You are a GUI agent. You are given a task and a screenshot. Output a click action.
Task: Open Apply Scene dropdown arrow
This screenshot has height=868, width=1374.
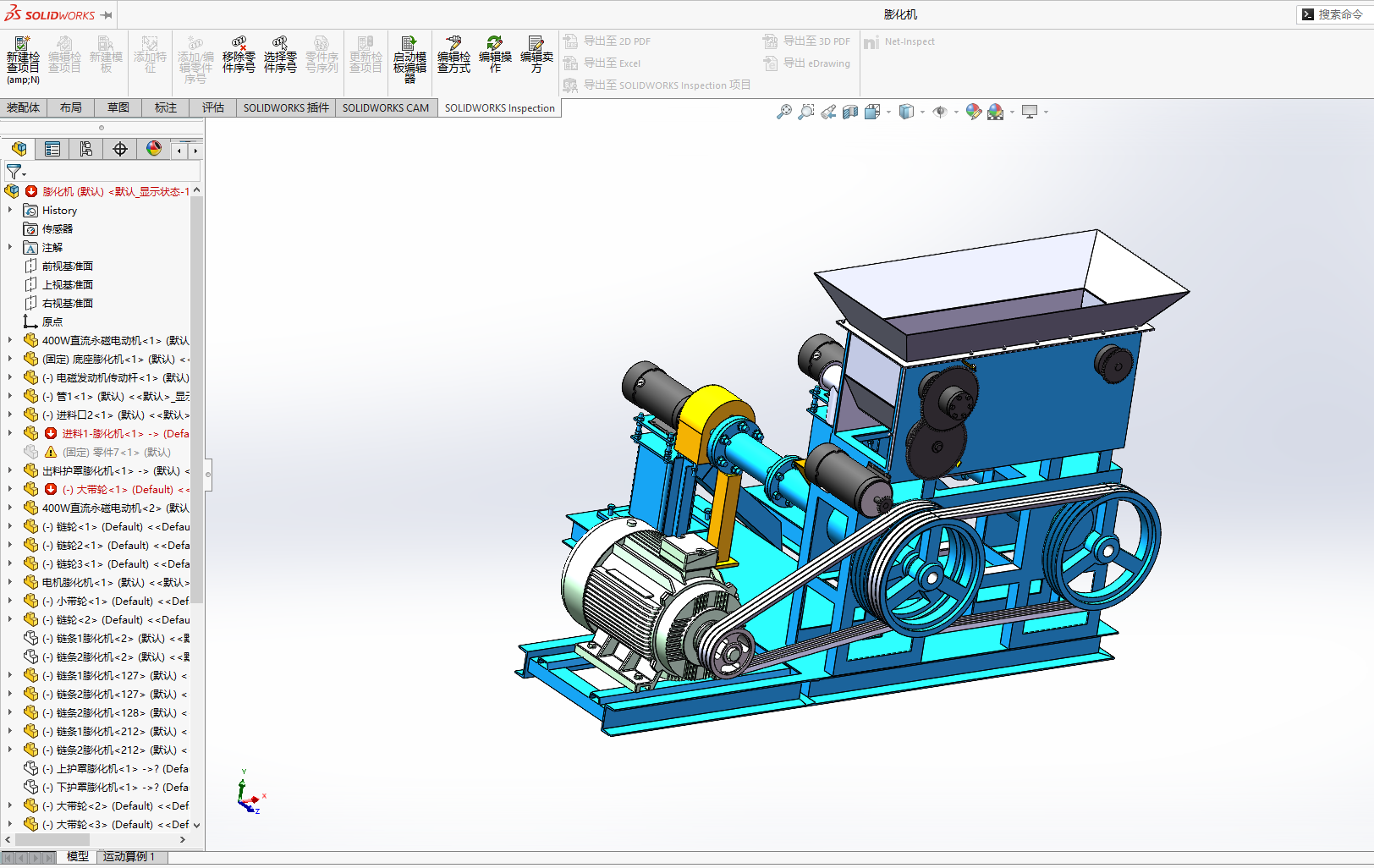pyautogui.click(x=1012, y=112)
